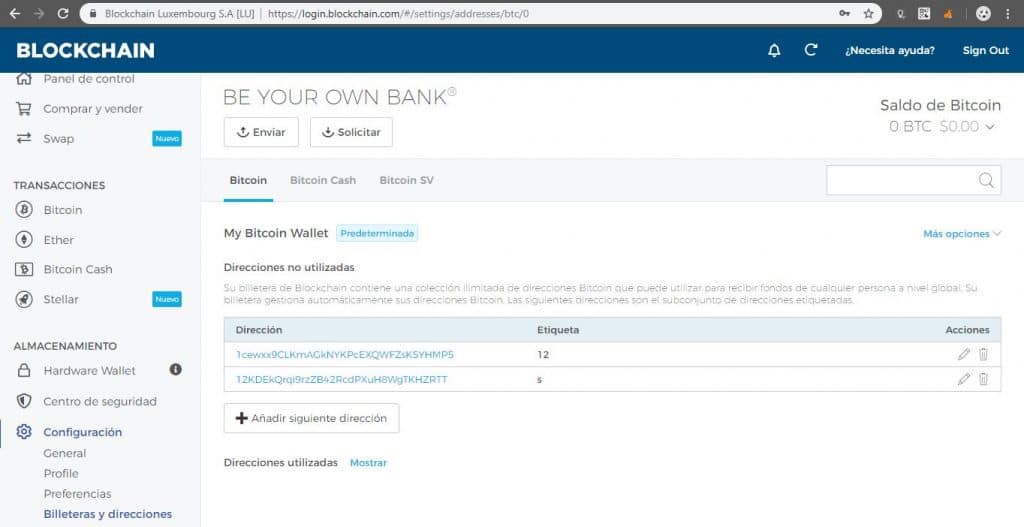
Task: Delete address 1cewxx9CLKm with trash icon
Action: tap(984, 354)
